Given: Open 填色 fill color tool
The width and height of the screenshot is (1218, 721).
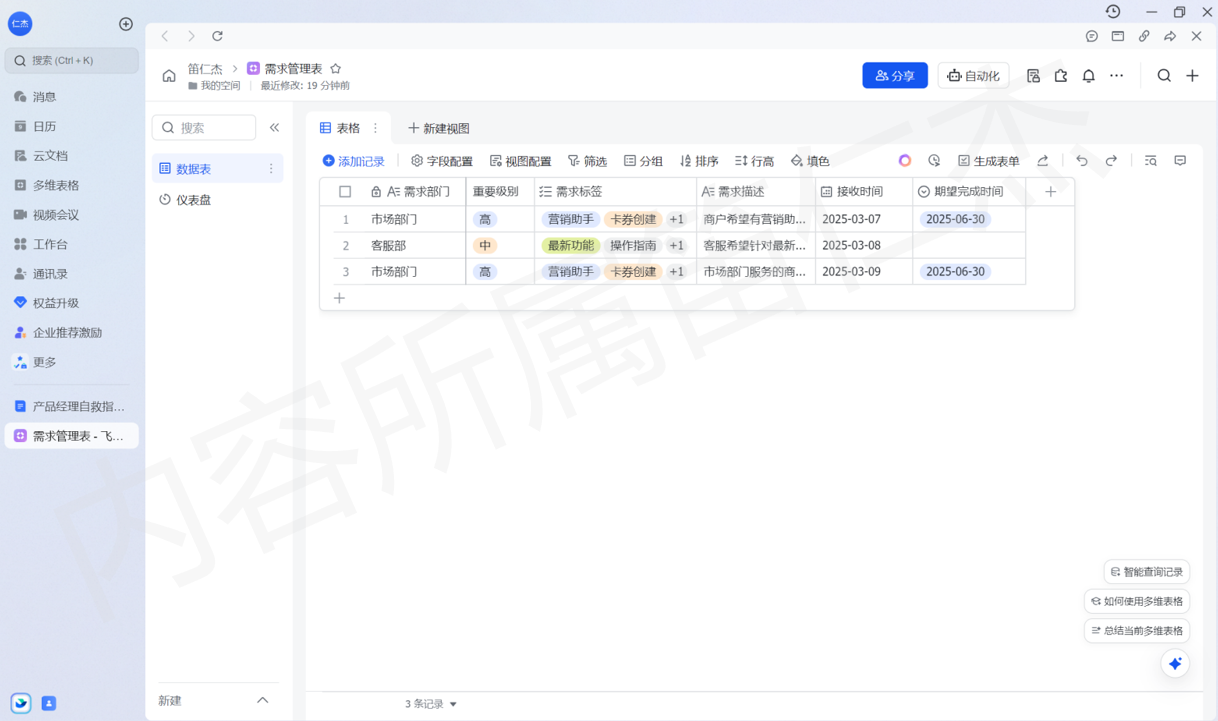Looking at the screenshot, I should click(810, 161).
